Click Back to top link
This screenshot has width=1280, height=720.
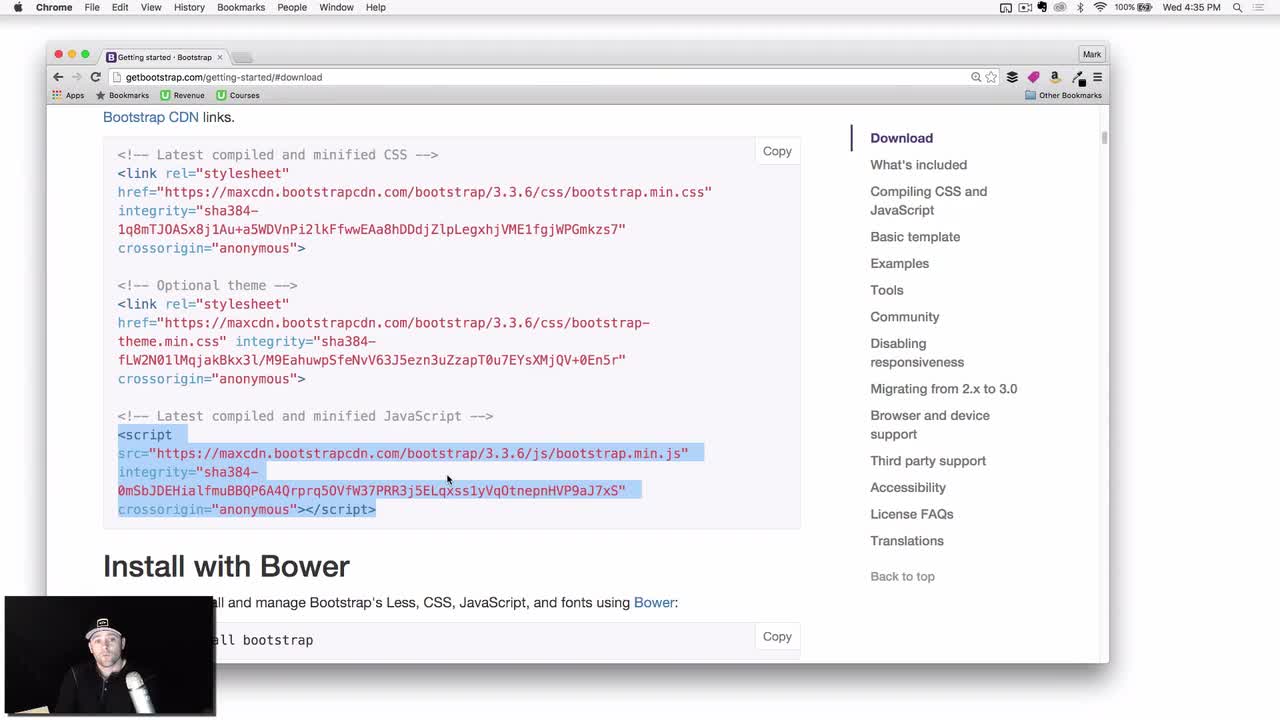click(x=902, y=576)
